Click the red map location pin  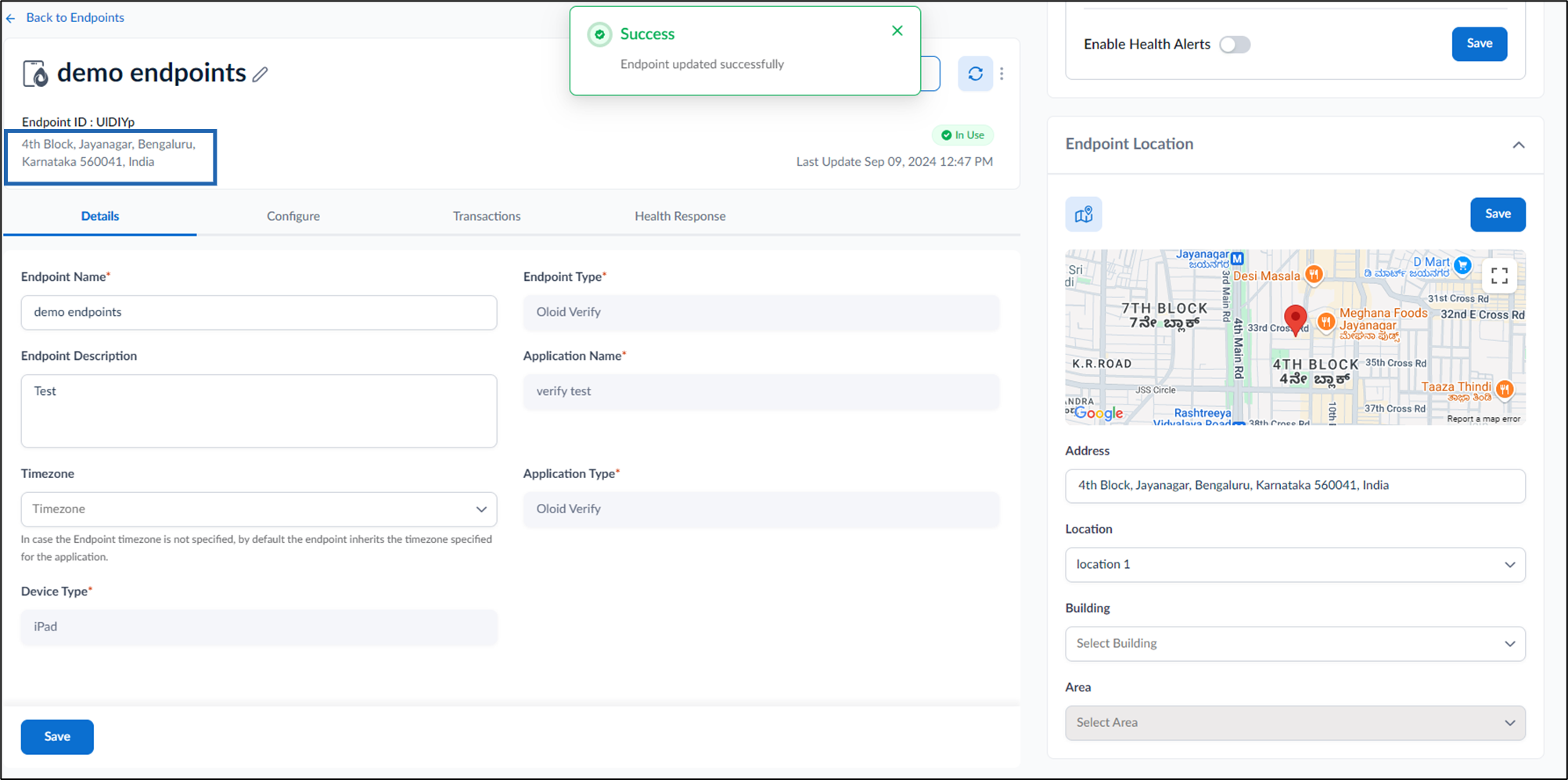click(x=1296, y=320)
